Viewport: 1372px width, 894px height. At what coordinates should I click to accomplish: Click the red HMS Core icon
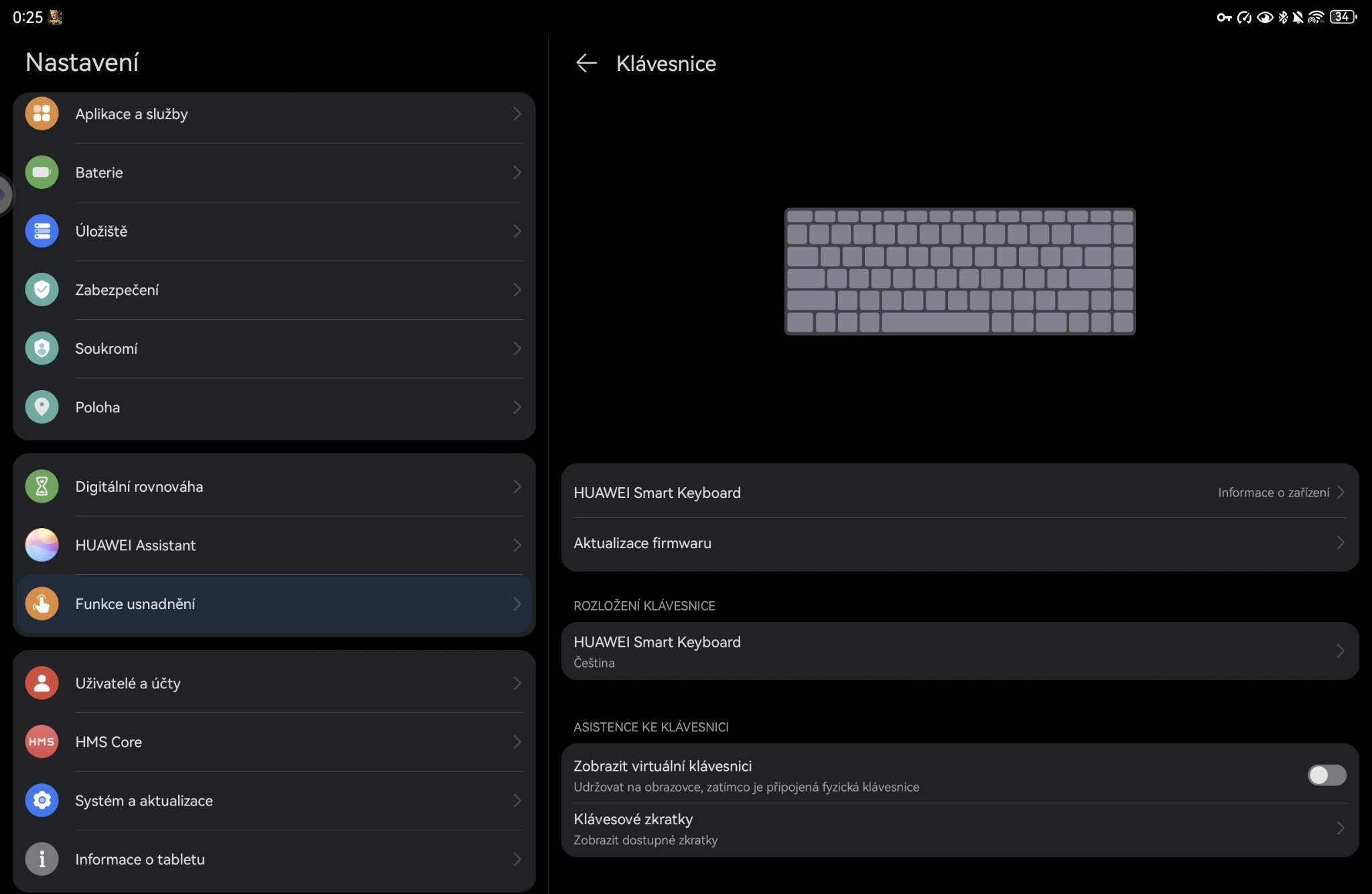pyautogui.click(x=42, y=742)
